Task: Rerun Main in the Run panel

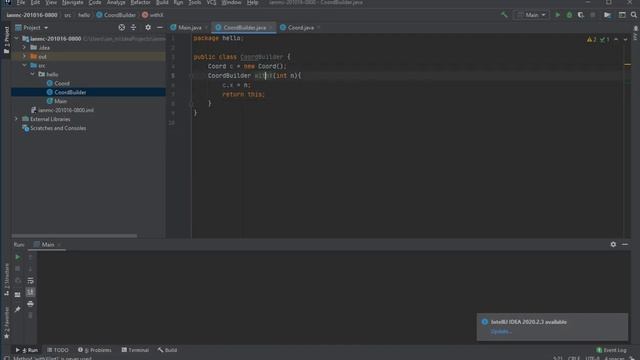Action: tap(18, 257)
